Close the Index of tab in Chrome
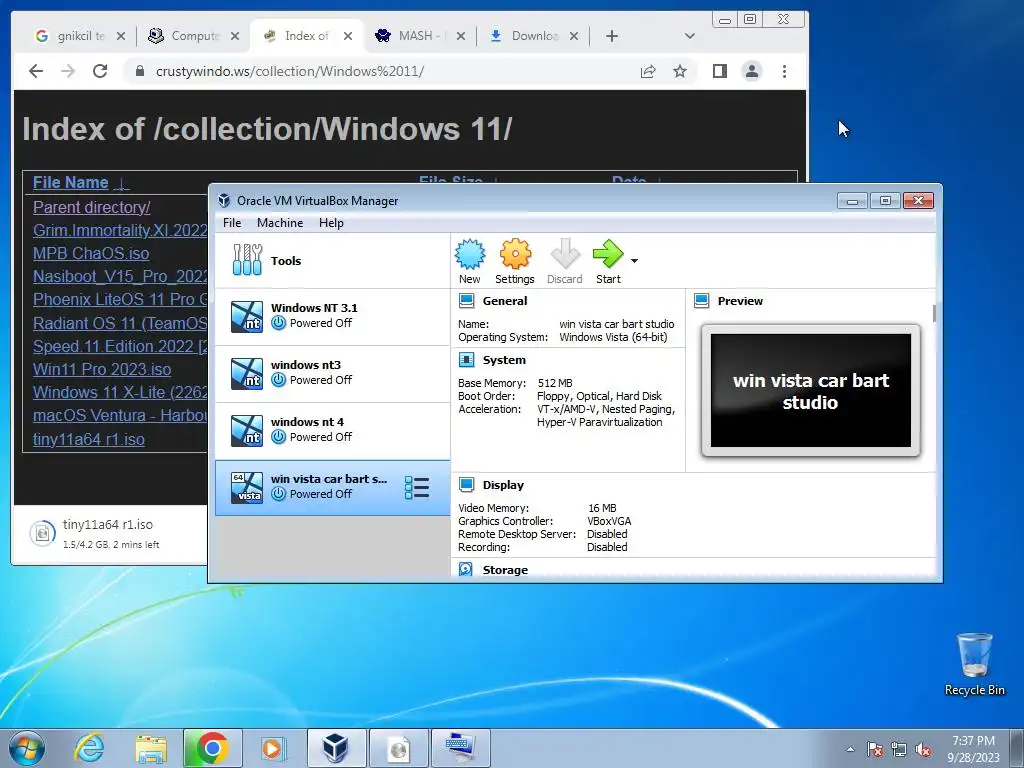The height and width of the screenshot is (768, 1024). (x=348, y=36)
